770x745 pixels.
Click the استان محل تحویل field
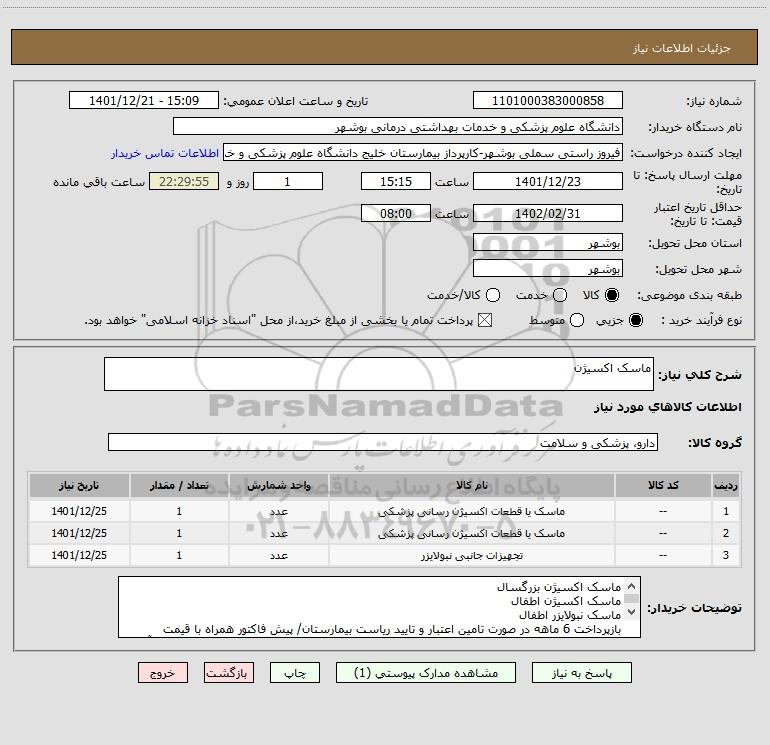pos(548,243)
